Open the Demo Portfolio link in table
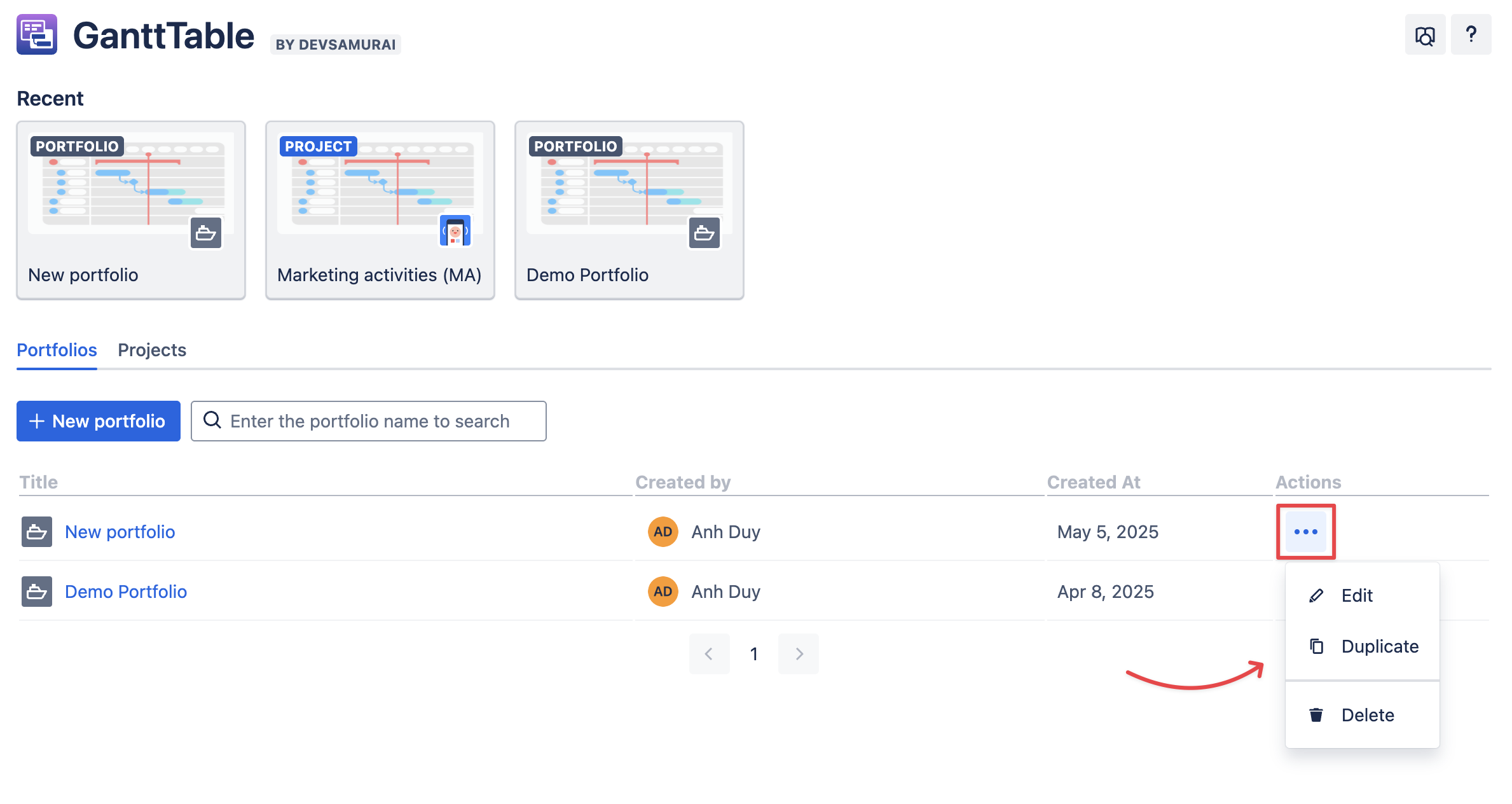This screenshot has height=804, width=1512. pos(126,592)
